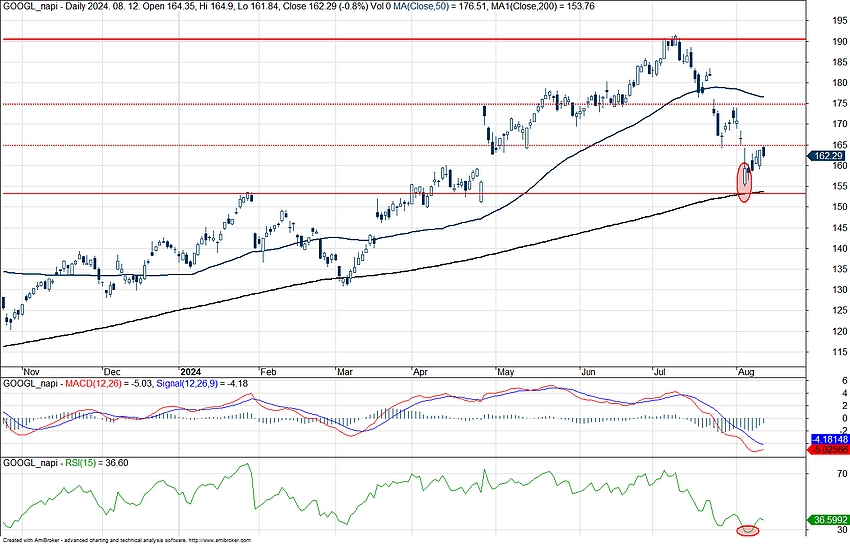The image size is (850, 544).
Task: Click the 165 price axis label
Action: (839, 145)
